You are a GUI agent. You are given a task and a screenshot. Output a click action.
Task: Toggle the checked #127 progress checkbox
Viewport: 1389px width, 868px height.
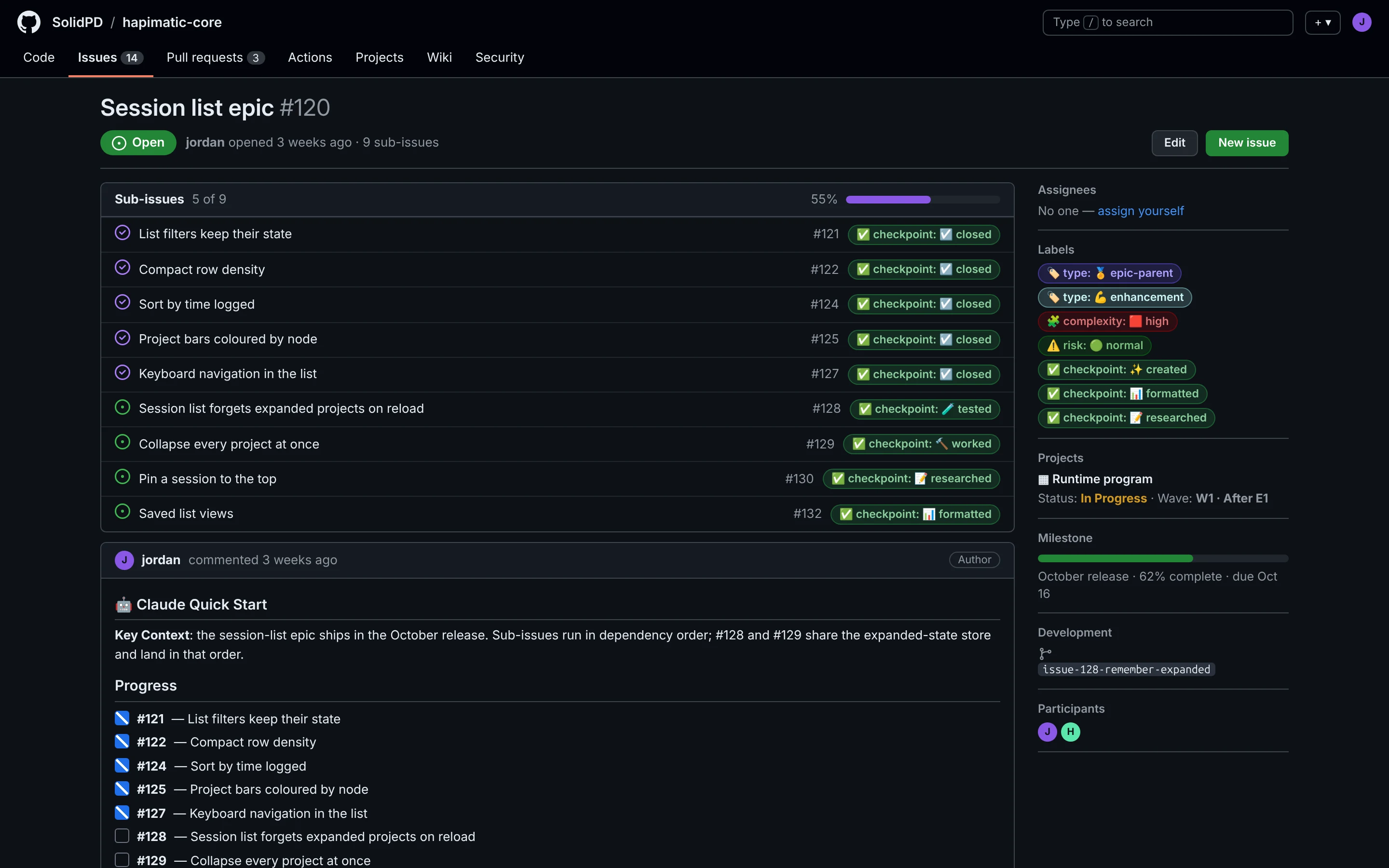point(122,813)
